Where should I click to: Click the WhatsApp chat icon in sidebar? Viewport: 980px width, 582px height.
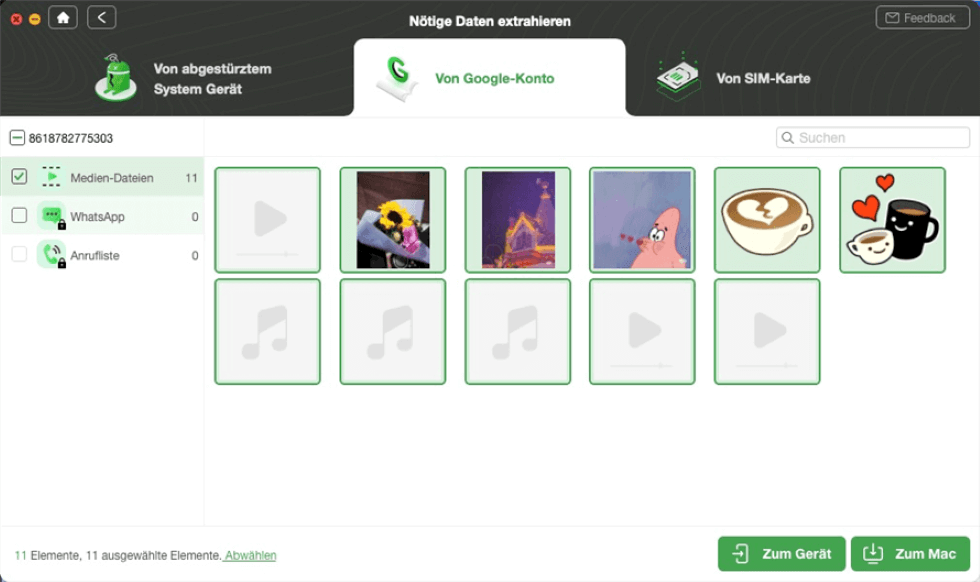[51, 216]
